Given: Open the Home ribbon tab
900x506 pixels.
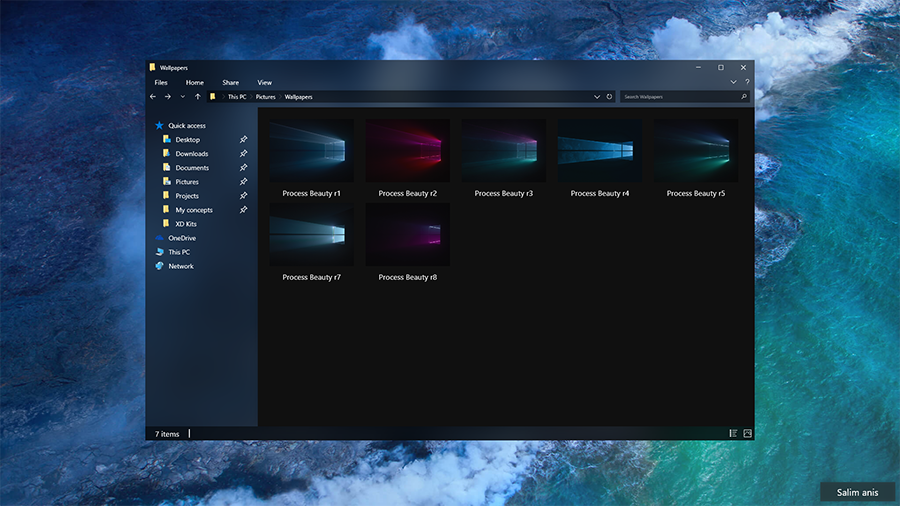Looking at the screenshot, I should click(194, 83).
